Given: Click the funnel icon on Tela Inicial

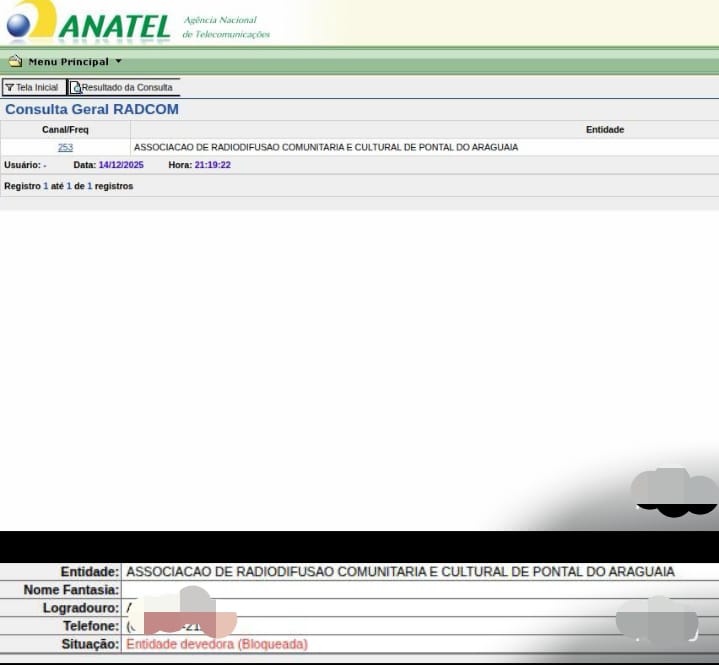Looking at the screenshot, I should pos(9,88).
